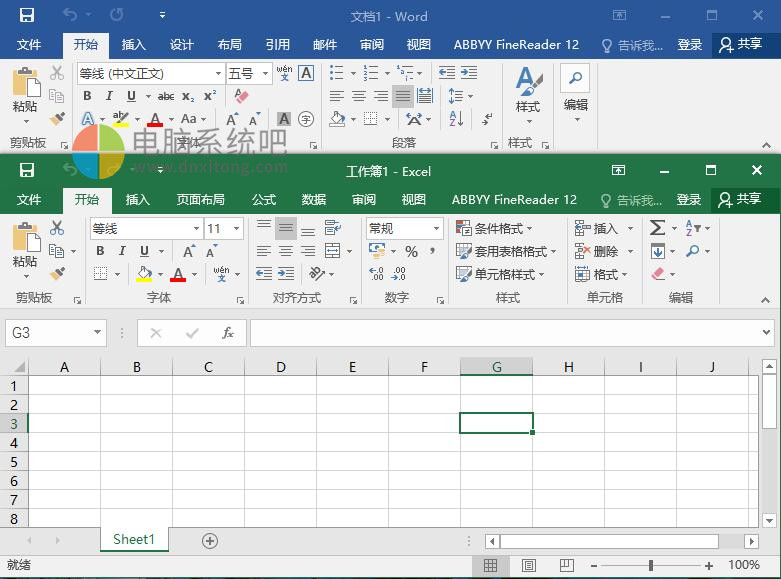Click Word enclosed character 字 icon

click(306, 119)
